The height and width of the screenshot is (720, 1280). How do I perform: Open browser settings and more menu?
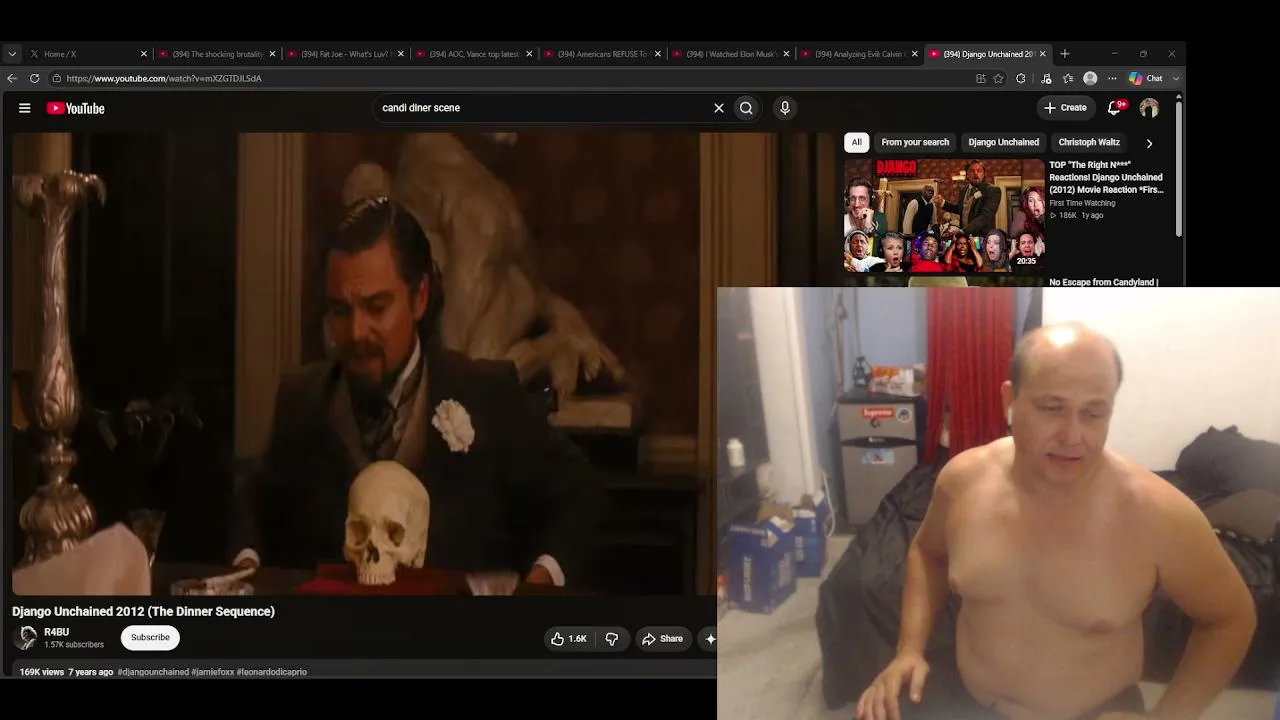tap(1112, 78)
